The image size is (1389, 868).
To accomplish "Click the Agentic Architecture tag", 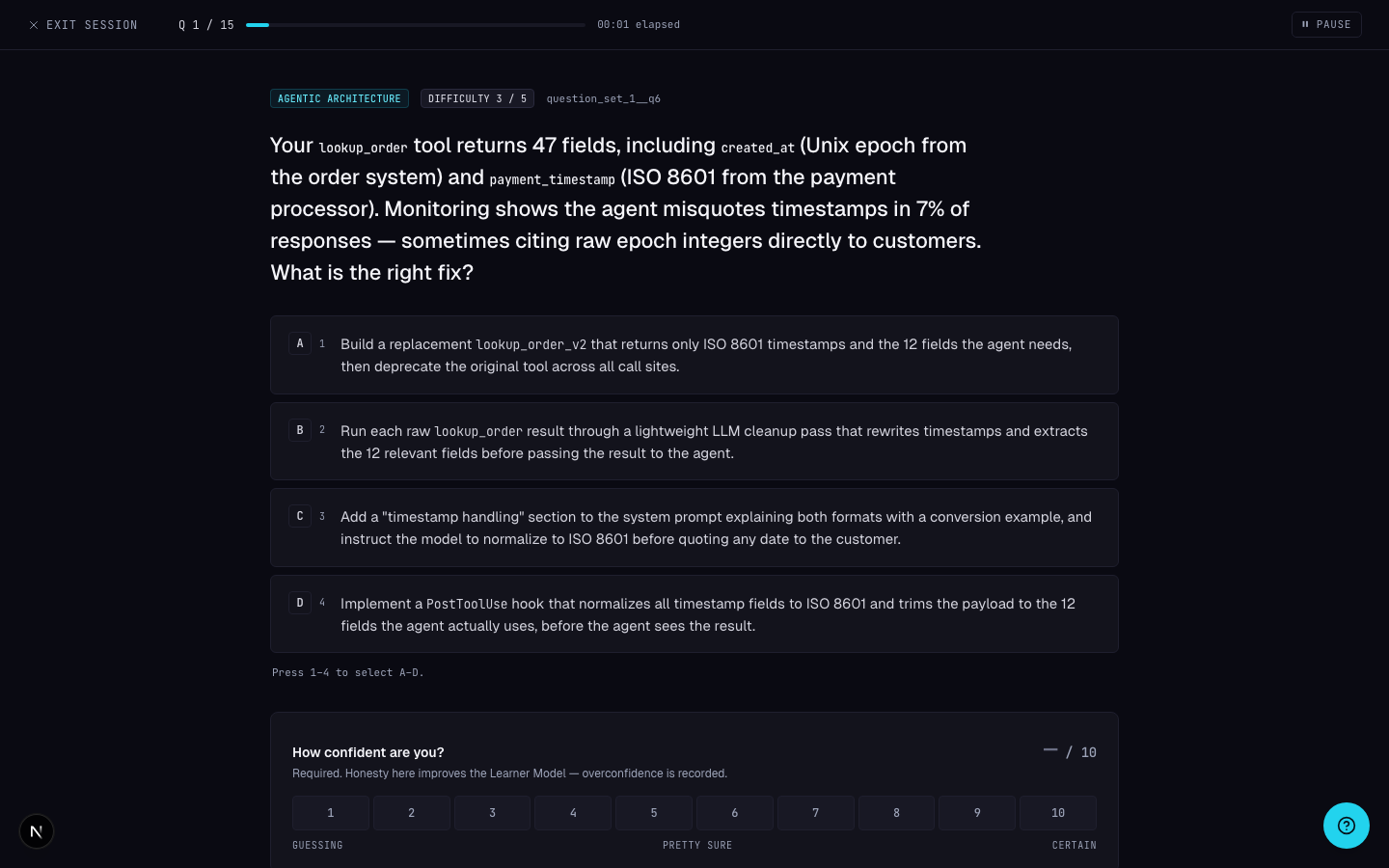I will pos(340,98).
